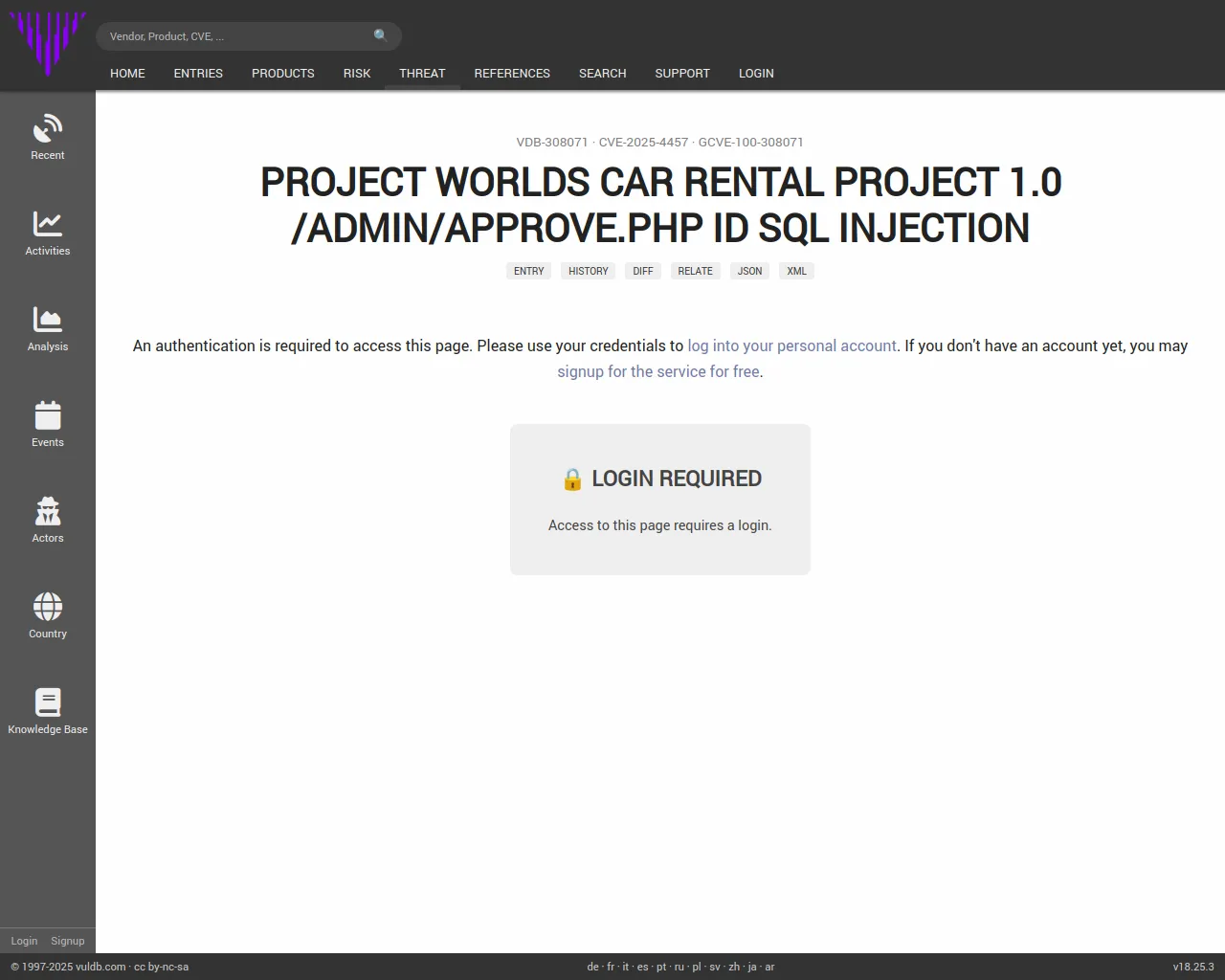Switch language to fr
The width and height of the screenshot is (1225, 980).
coord(611,967)
